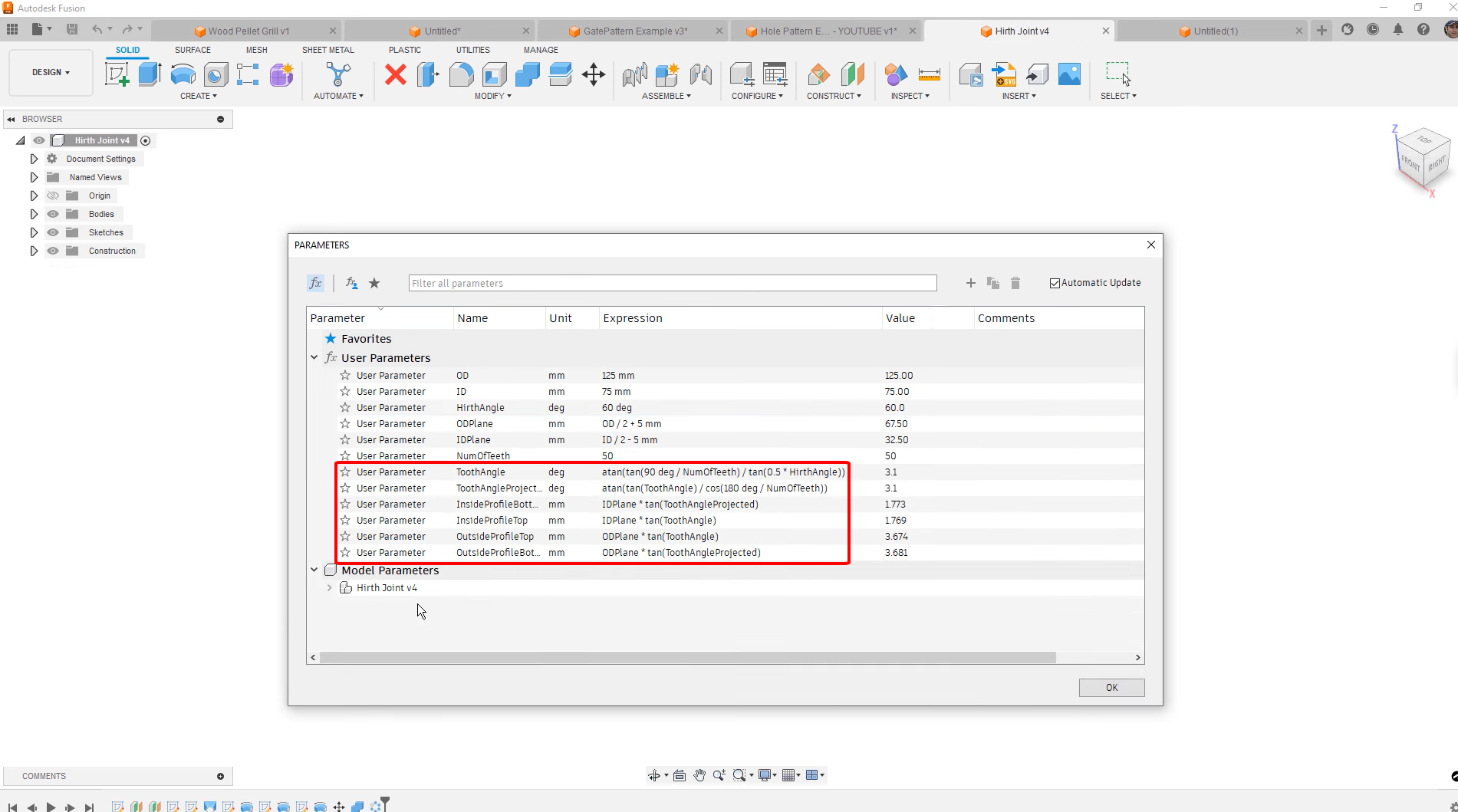Click the Save file icon

tap(71, 29)
